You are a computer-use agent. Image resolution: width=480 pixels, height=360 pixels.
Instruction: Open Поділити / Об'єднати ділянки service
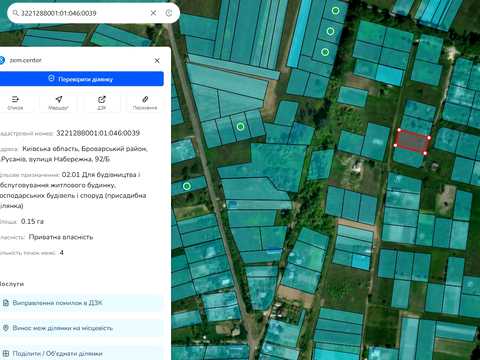pos(81,353)
